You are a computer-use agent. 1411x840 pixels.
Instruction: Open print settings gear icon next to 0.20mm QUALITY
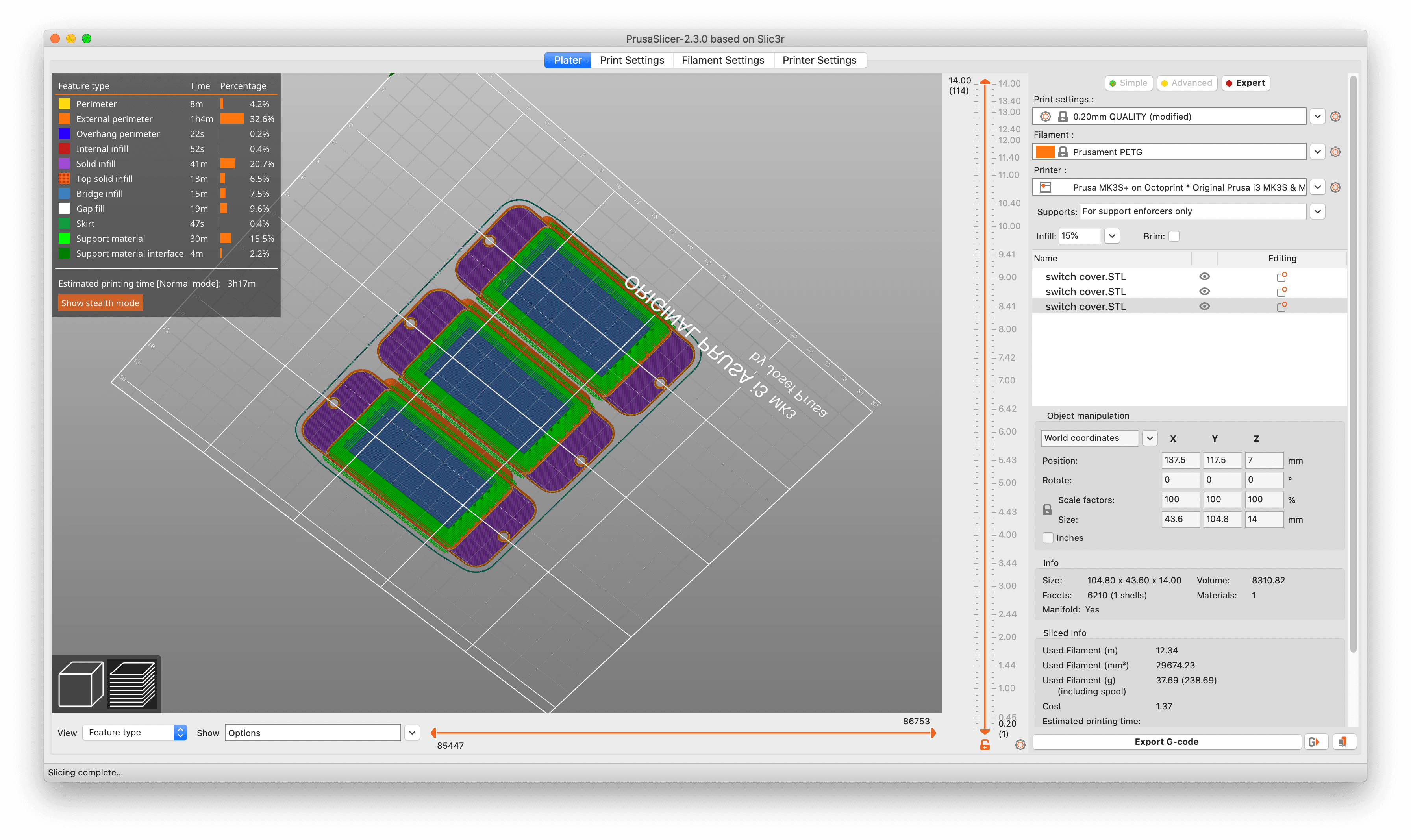[1335, 117]
